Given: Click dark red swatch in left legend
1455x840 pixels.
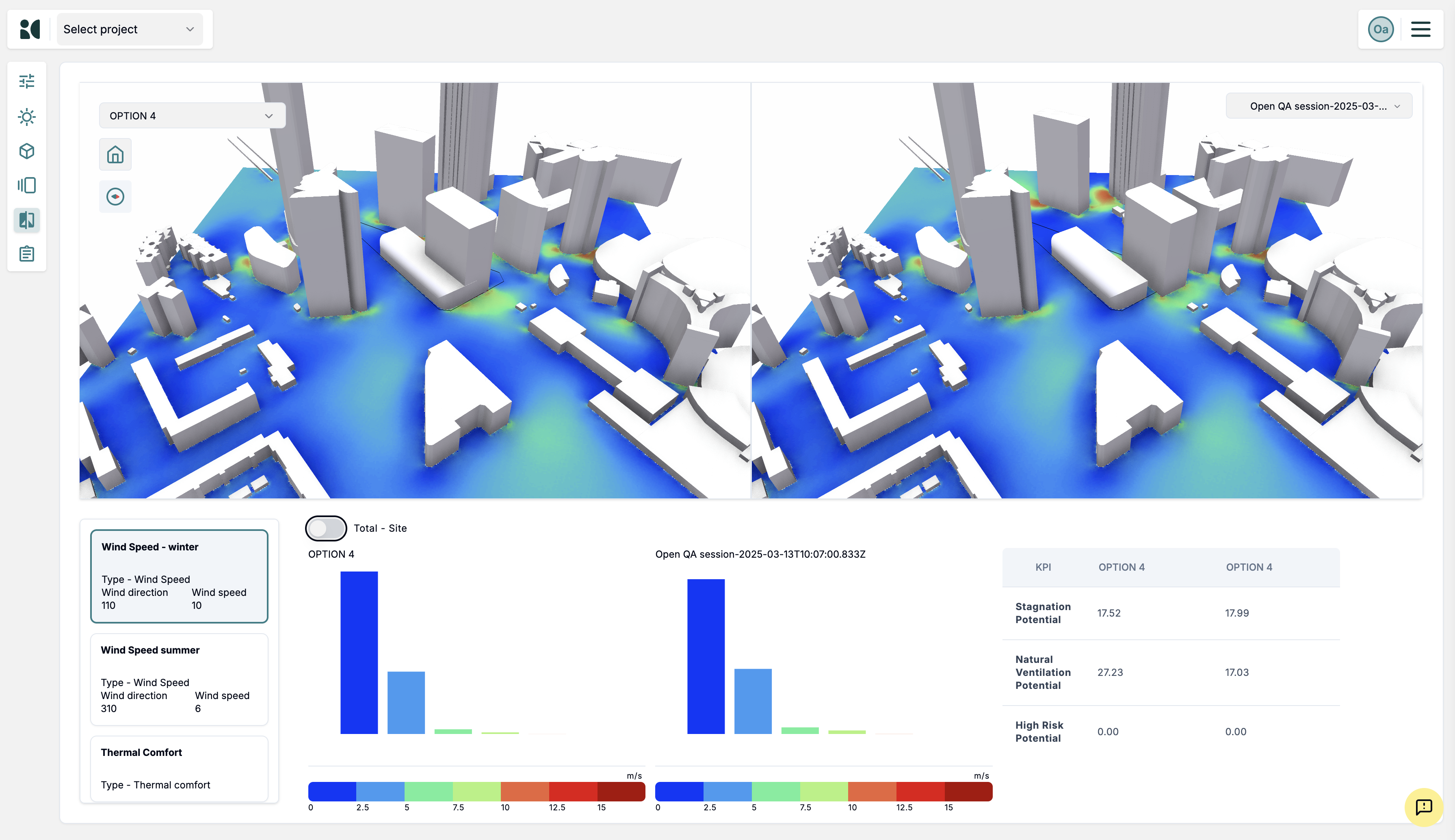Looking at the screenshot, I should click(x=621, y=791).
